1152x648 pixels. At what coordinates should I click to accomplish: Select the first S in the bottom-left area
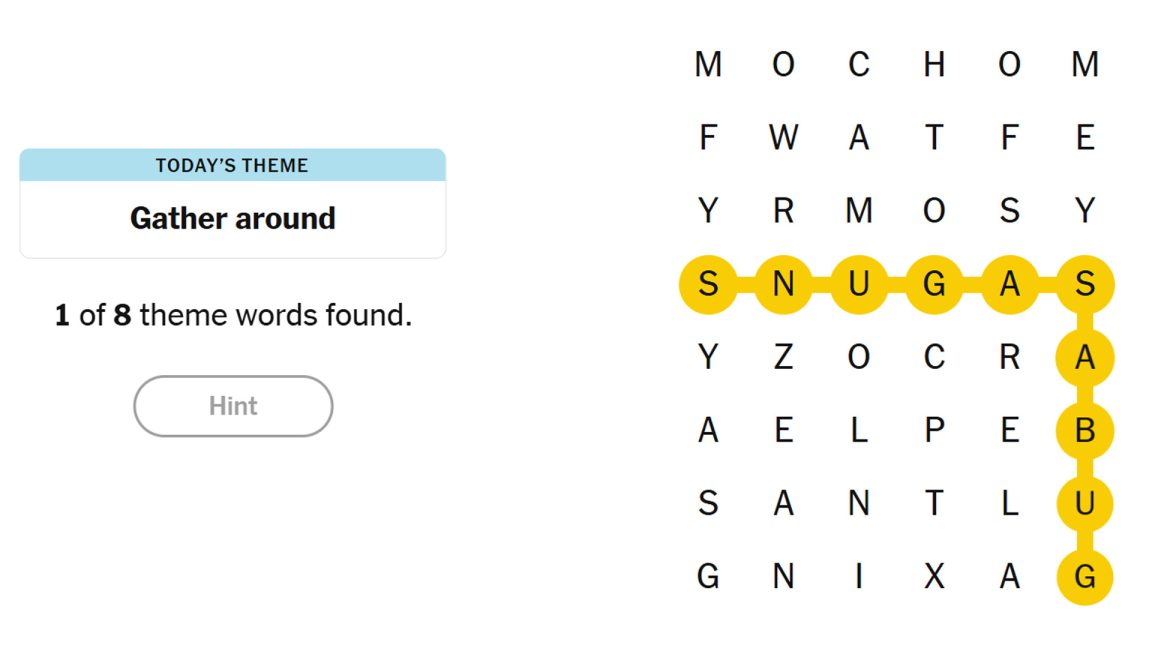[708, 504]
